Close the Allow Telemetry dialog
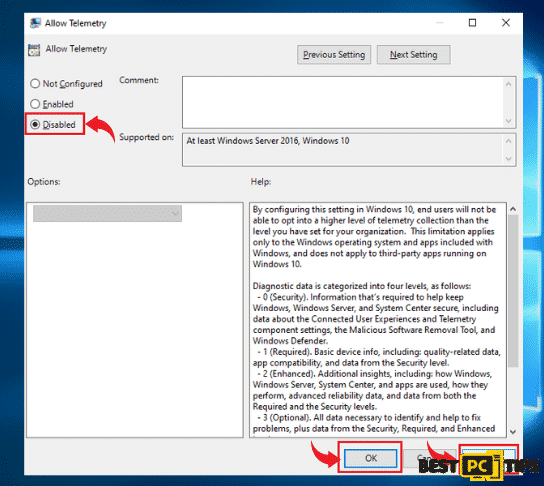Viewport: 544px width, 486px height. click(506, 23)
